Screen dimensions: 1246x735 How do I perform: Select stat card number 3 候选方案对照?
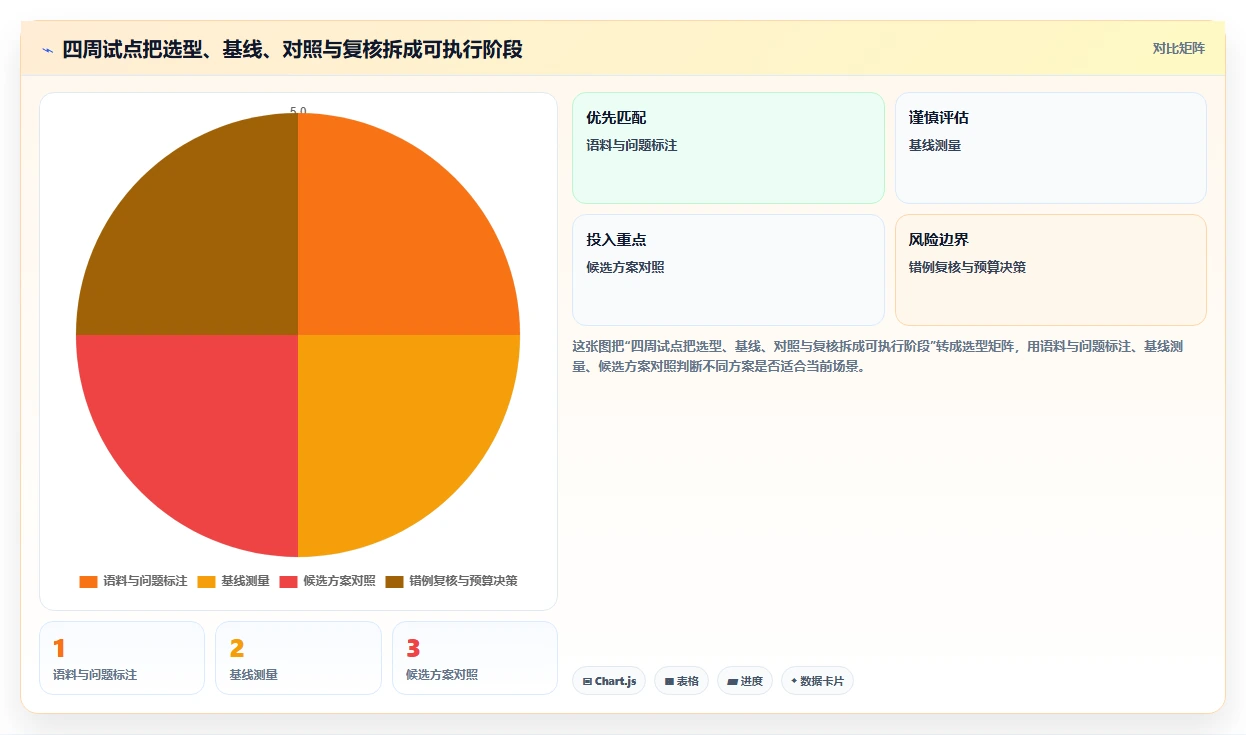pyautogui.click(x=475, y=658)
